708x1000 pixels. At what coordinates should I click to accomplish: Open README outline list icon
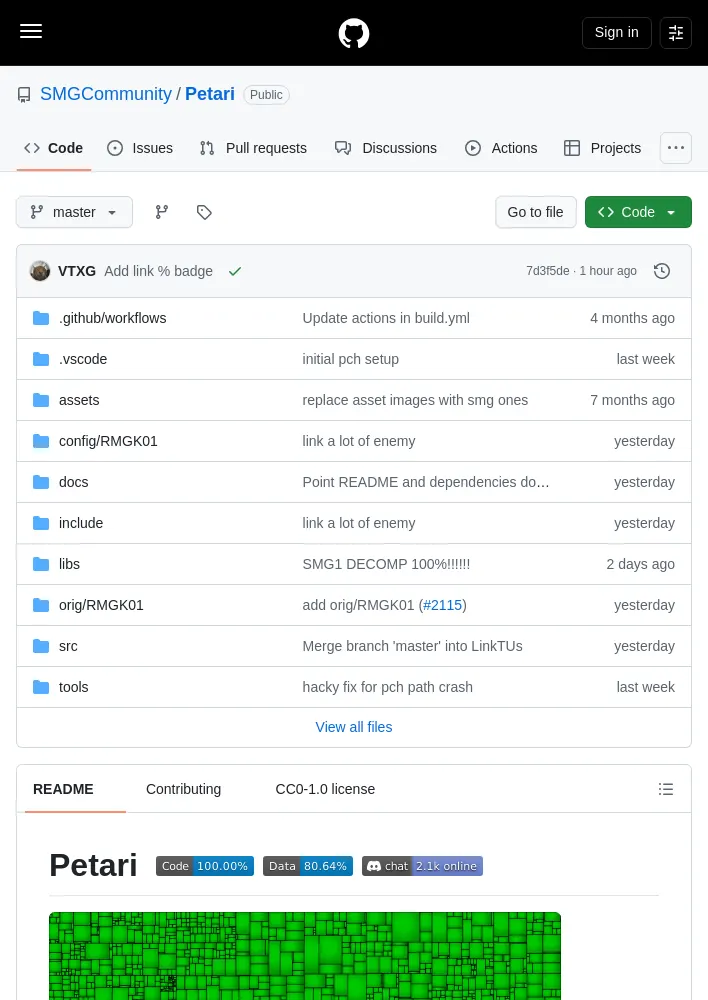click(x=666, y=789)
